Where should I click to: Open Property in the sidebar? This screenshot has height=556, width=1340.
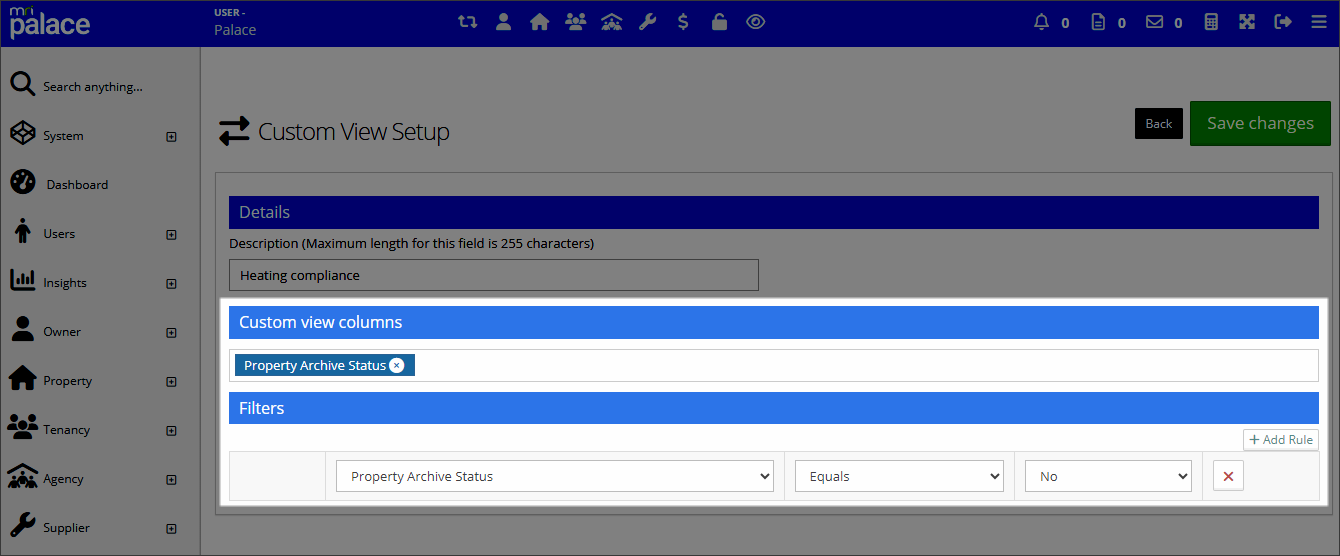pos(67,381)
